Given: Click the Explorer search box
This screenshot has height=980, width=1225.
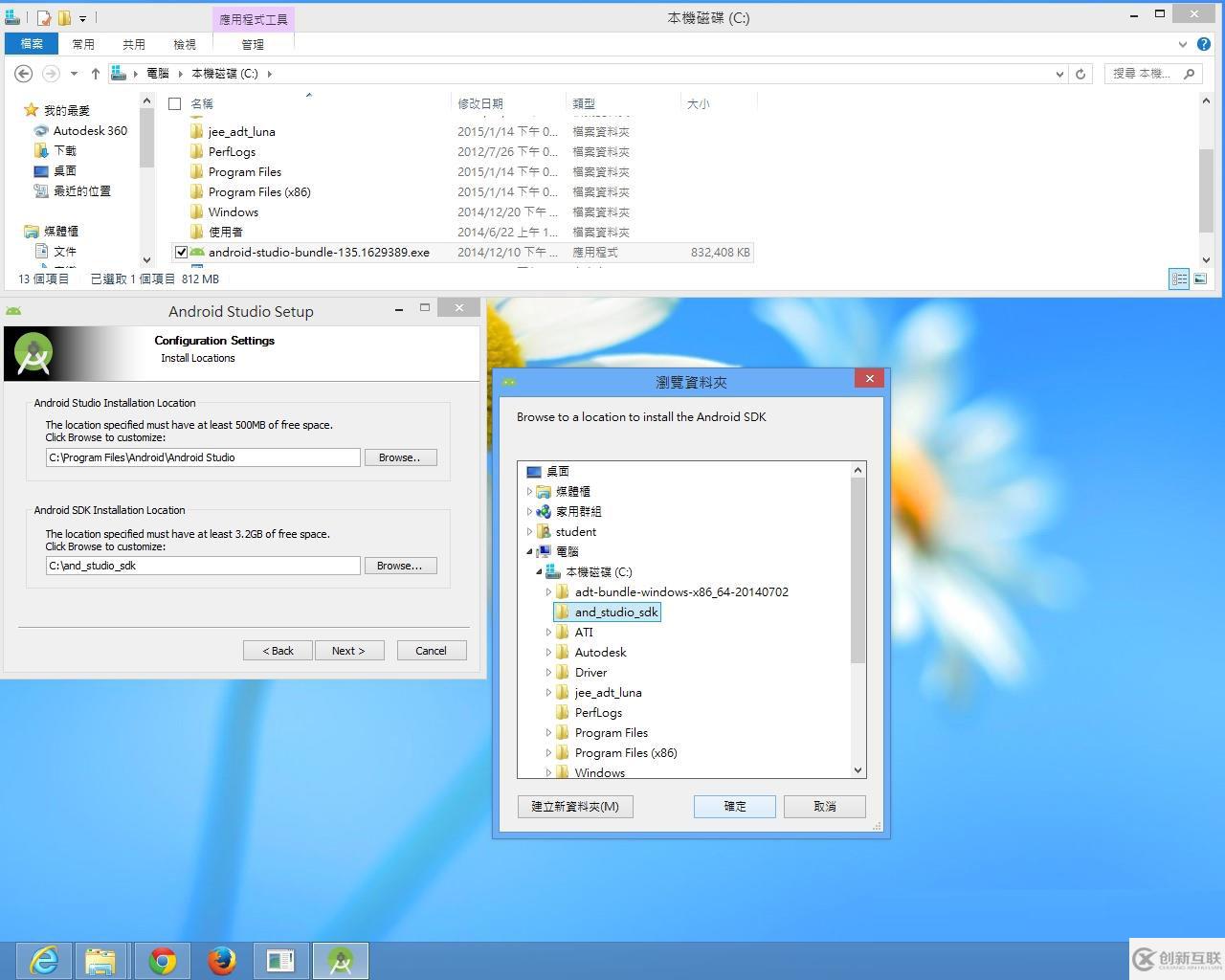Looking at the screenshot, I should click(1154, 74).
